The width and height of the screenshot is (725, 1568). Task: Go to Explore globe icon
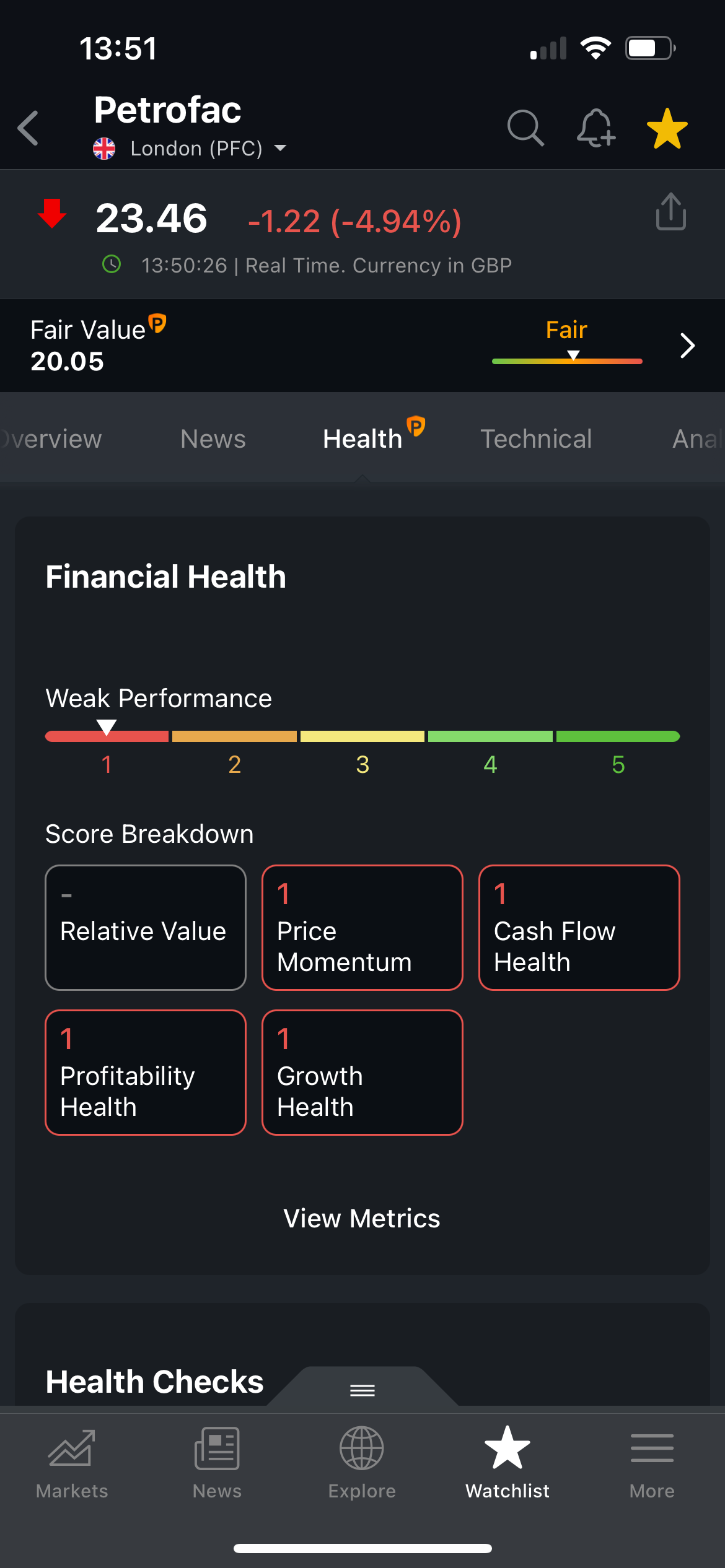[362, 1463]
